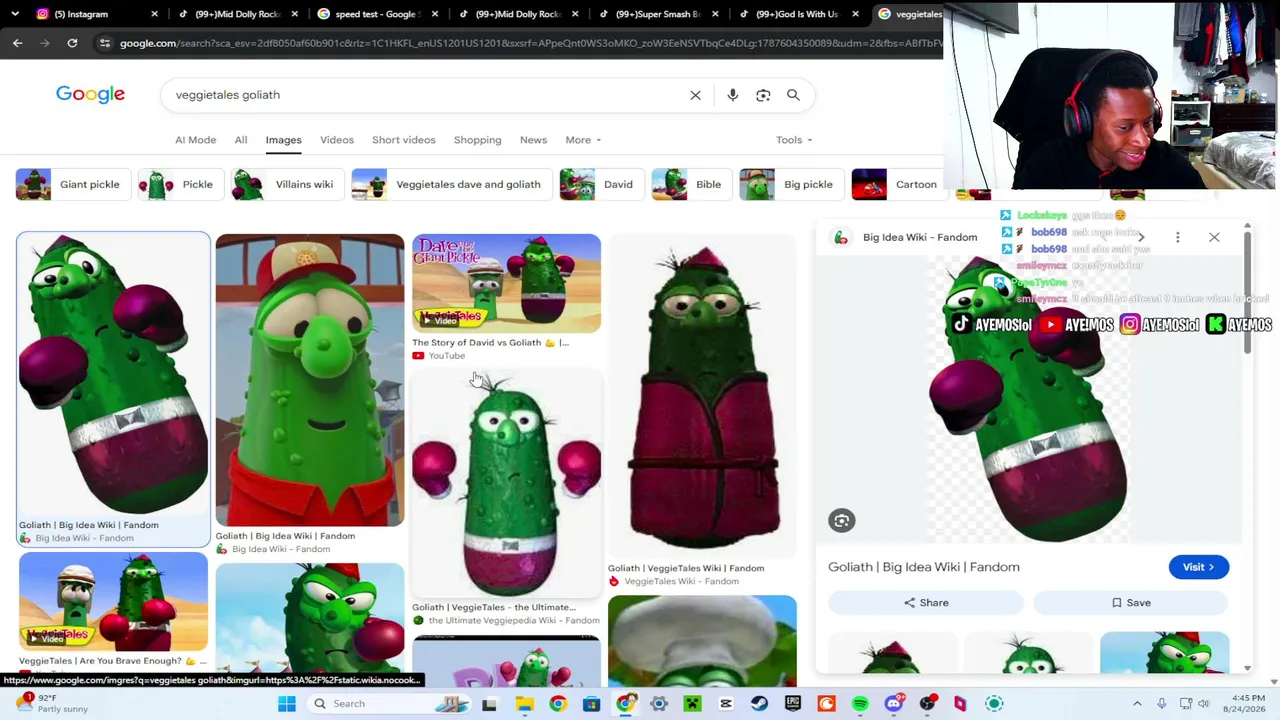Open File Explorer from the taskbar
1280x720 pixels.
(524, 704)
